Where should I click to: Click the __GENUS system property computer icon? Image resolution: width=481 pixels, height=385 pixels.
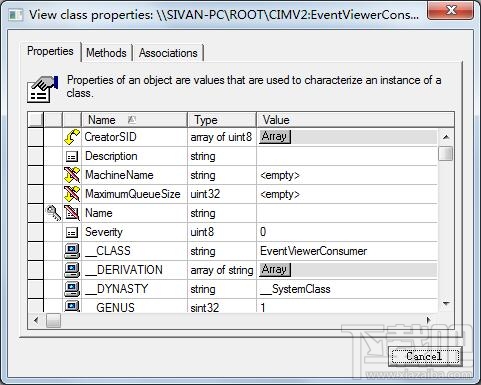coord(72,306)
